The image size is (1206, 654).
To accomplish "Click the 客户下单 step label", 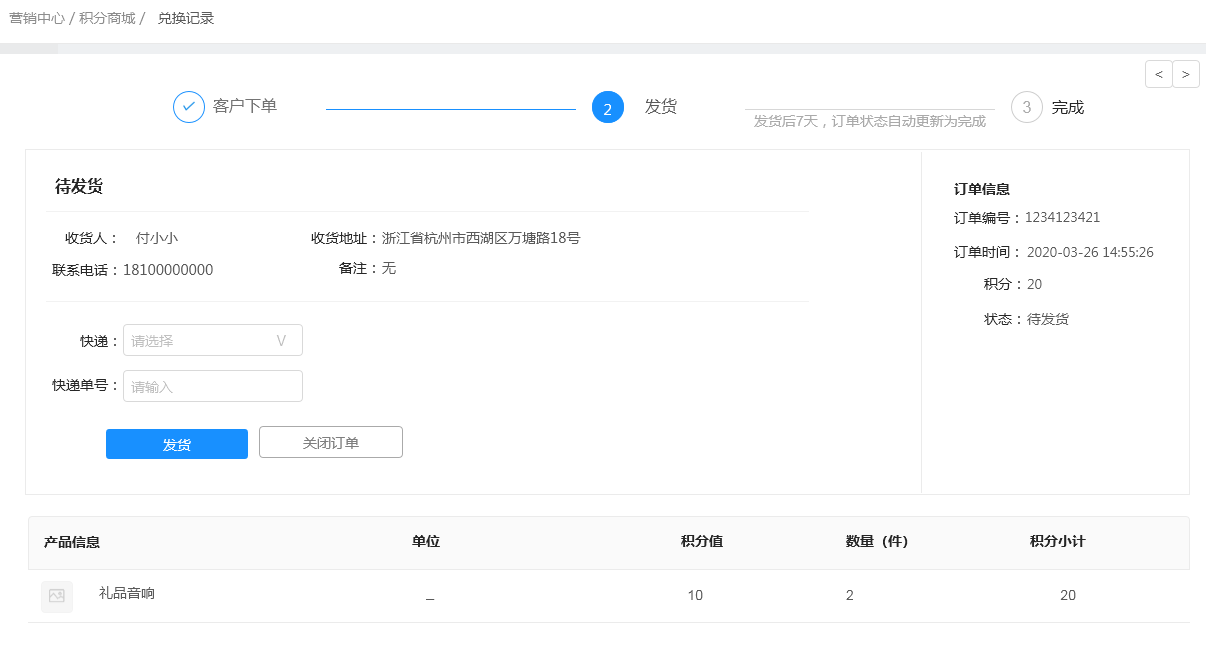I will (x=245, y=106).
